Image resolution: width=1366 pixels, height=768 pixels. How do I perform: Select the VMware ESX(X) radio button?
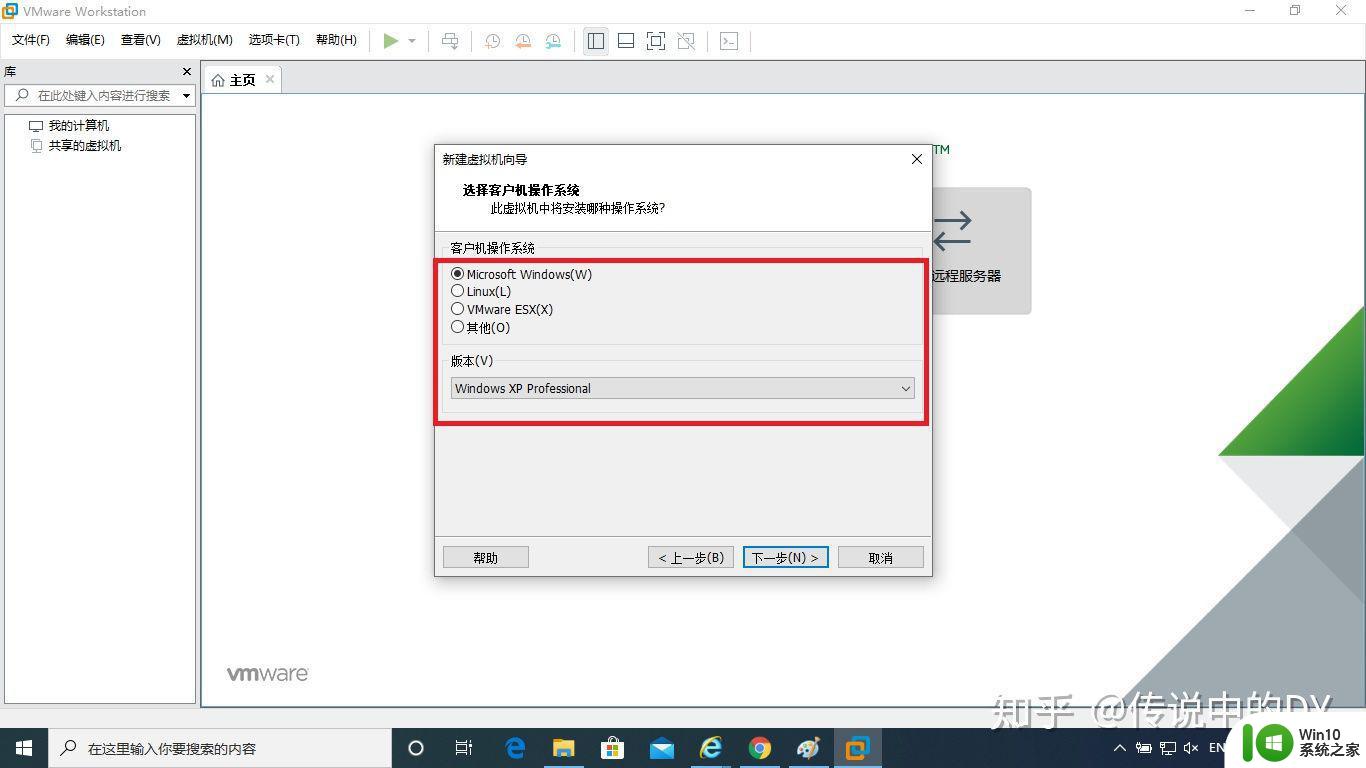pyautogui.click(x=457, y=309)
